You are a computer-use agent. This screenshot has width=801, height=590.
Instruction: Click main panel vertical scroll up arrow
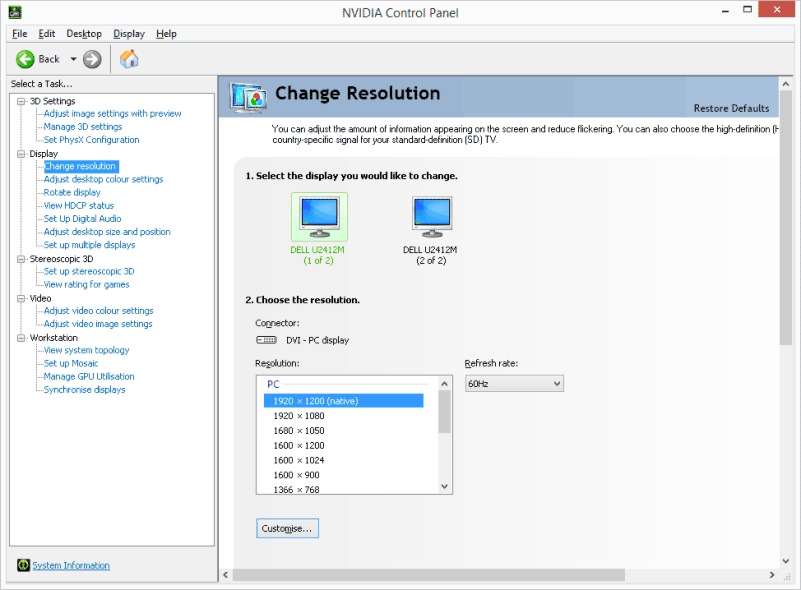(786, 83)
